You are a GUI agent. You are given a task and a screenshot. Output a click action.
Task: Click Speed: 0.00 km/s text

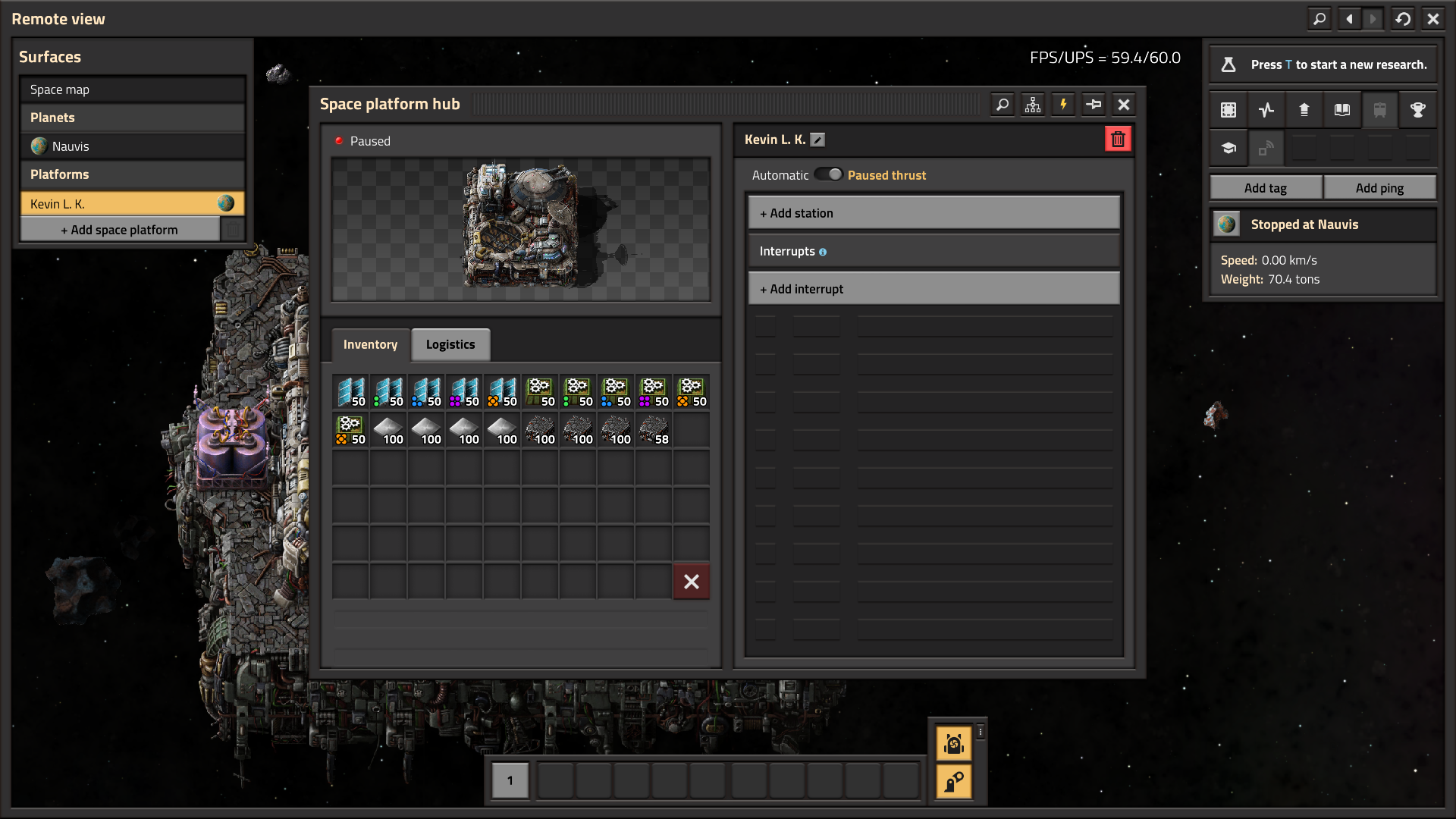(x=1269, y=260)
